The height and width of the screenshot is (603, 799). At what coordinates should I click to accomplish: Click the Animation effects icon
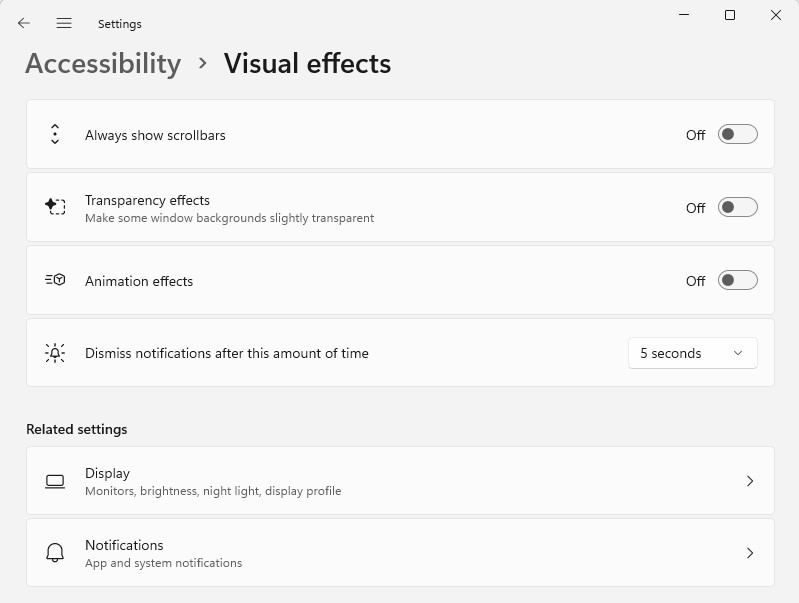[55, 280]
